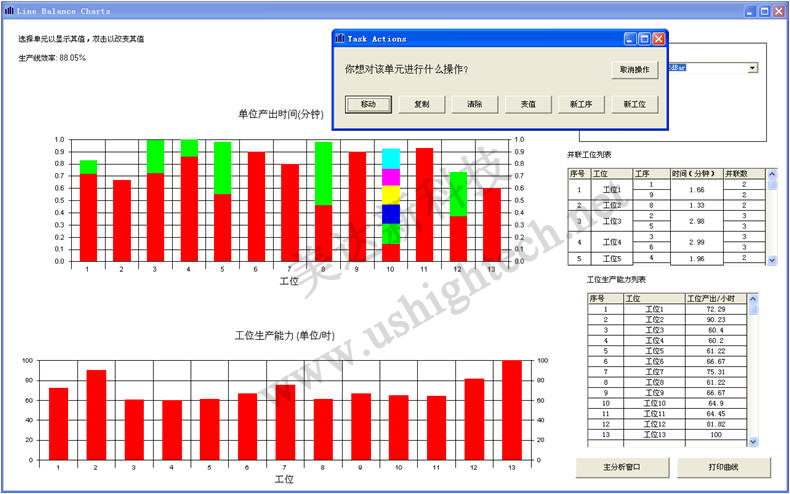Image resolution: width=790 pixels, height=494 pixels.
Task: Select the cyan segment of bar 10
Action: [x=391, y=158]
